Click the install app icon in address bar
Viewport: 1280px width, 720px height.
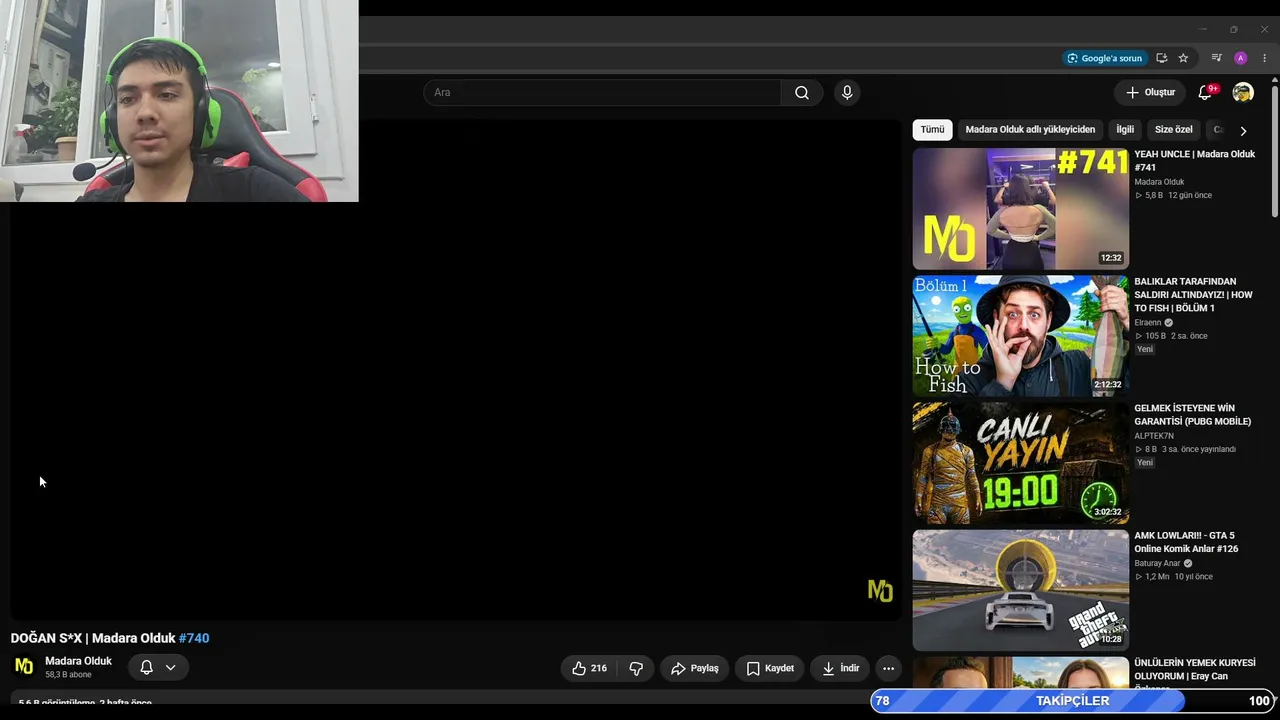[x=1161, y=58]
